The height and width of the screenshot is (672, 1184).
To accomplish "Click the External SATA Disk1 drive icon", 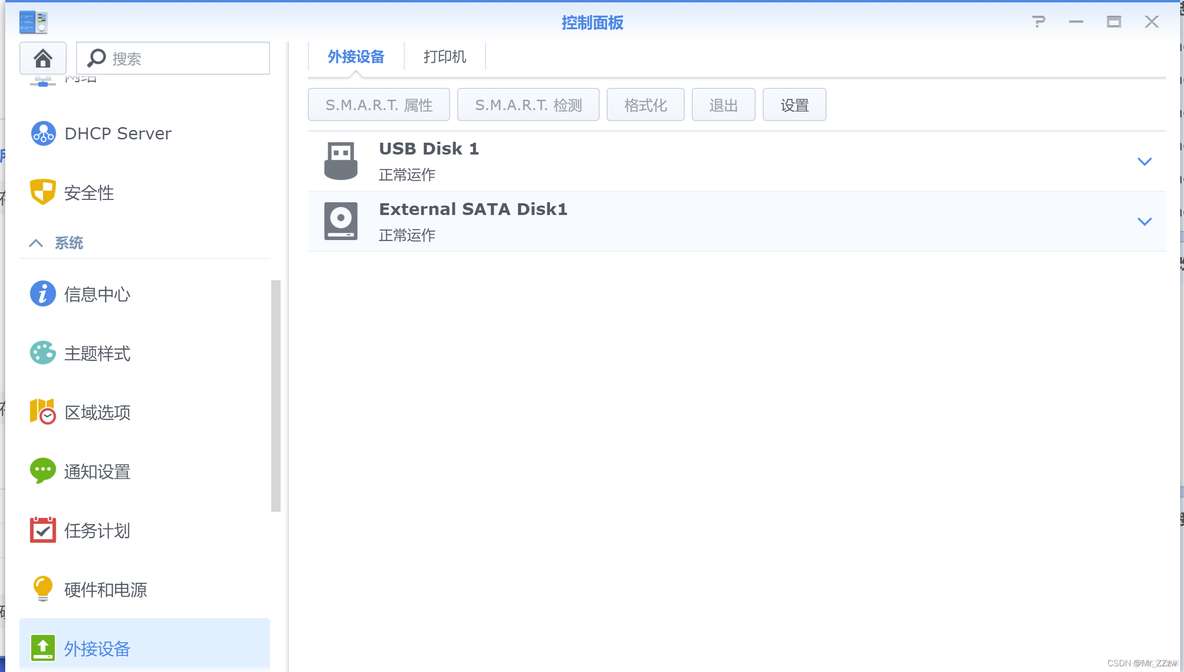I will [x=341, y=221].
